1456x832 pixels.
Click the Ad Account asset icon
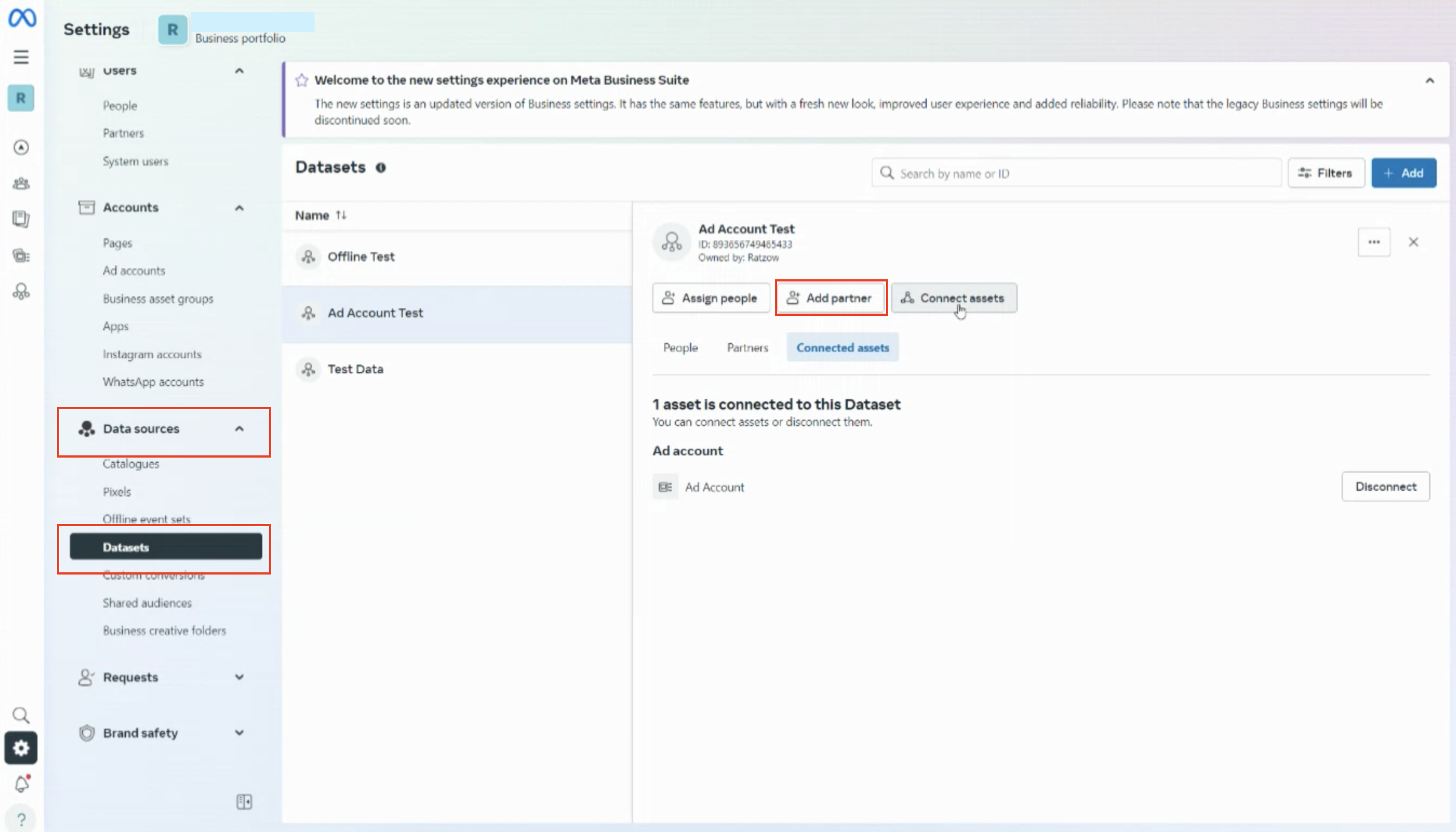click(665, 487)
